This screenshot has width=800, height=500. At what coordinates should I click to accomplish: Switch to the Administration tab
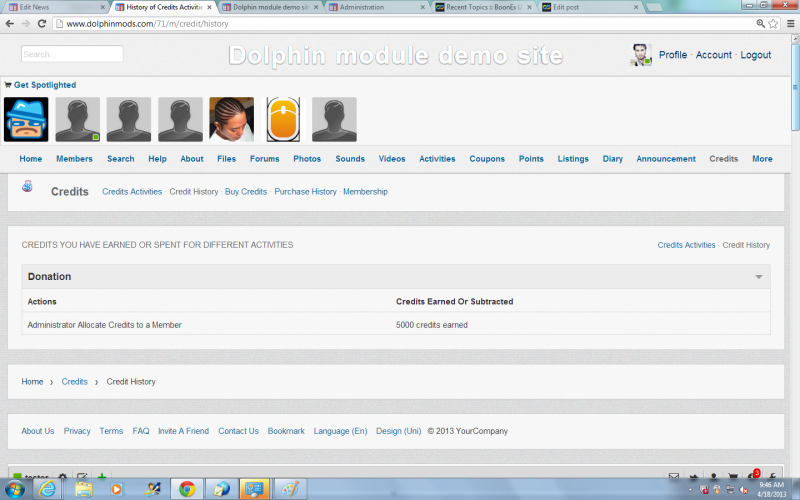(375, 7)
